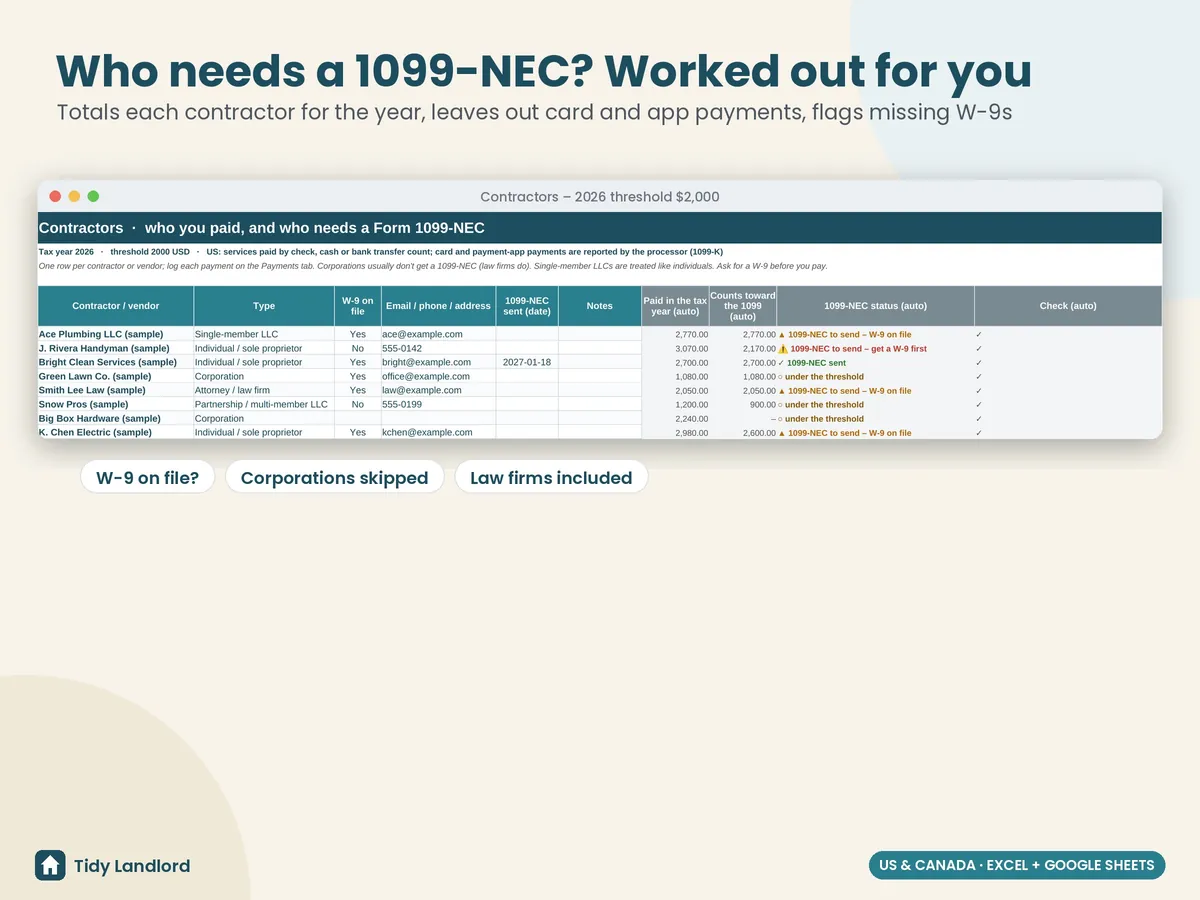Click the "Counts toward the 1099 (auto)" header
1200x900 pixels.
[743, 306]
